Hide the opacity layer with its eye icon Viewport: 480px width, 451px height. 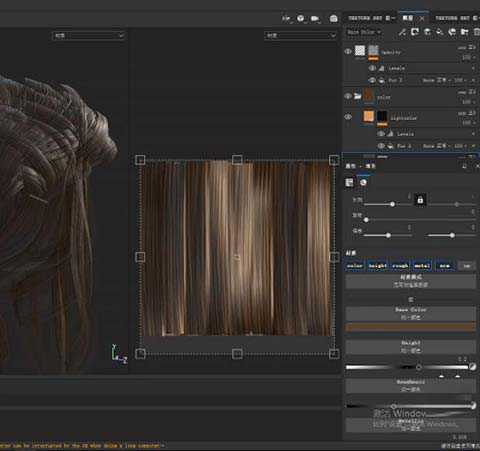click(348, 51)
